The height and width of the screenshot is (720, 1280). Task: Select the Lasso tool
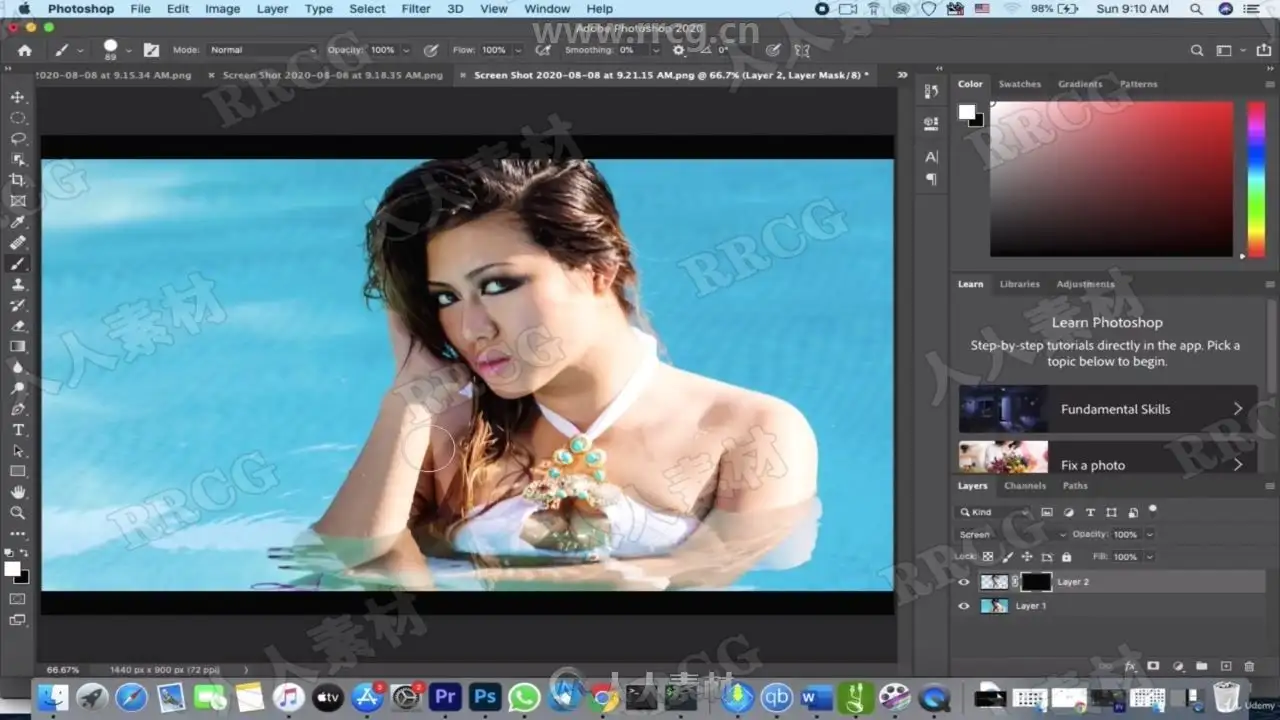[x=18, y=139]
